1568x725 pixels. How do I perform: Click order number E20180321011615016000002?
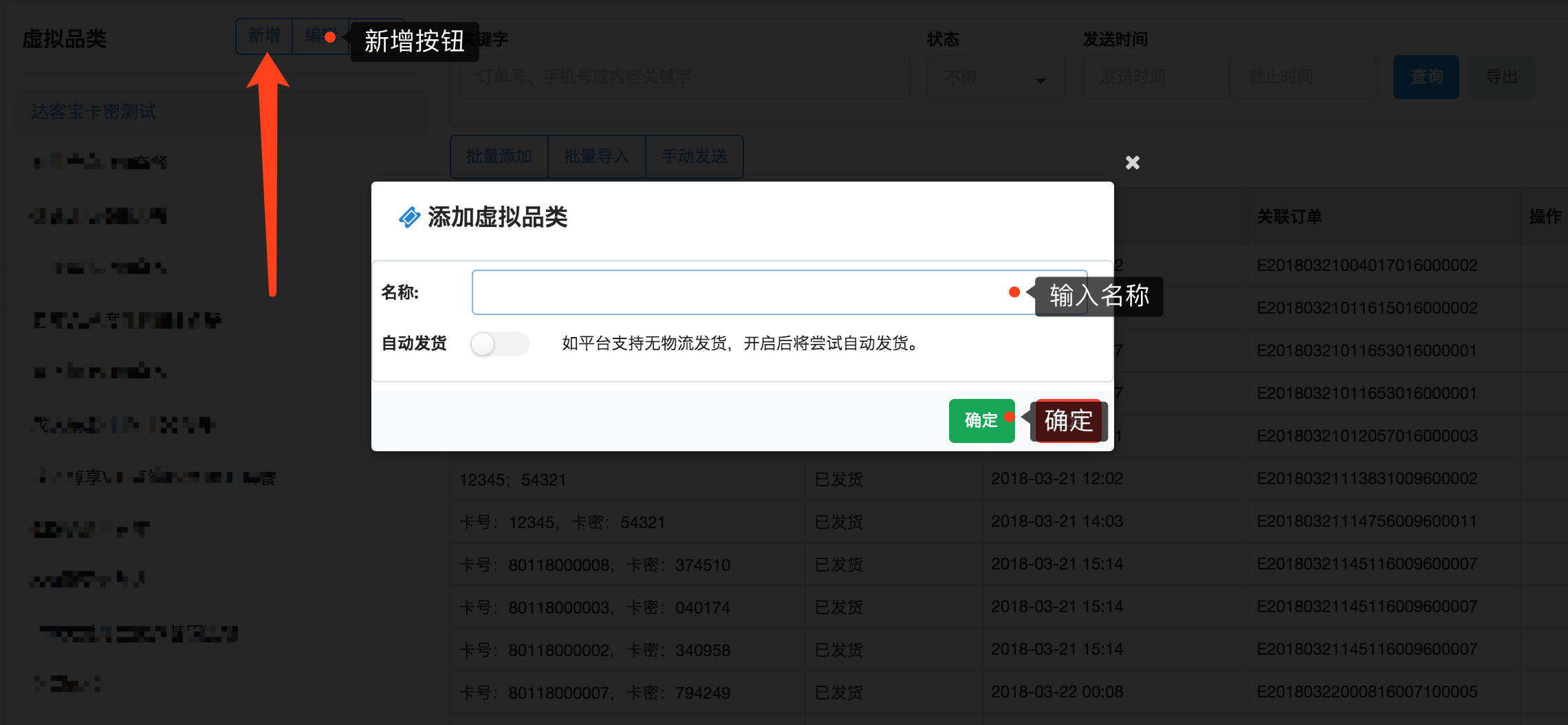[x=1367, y=308]
